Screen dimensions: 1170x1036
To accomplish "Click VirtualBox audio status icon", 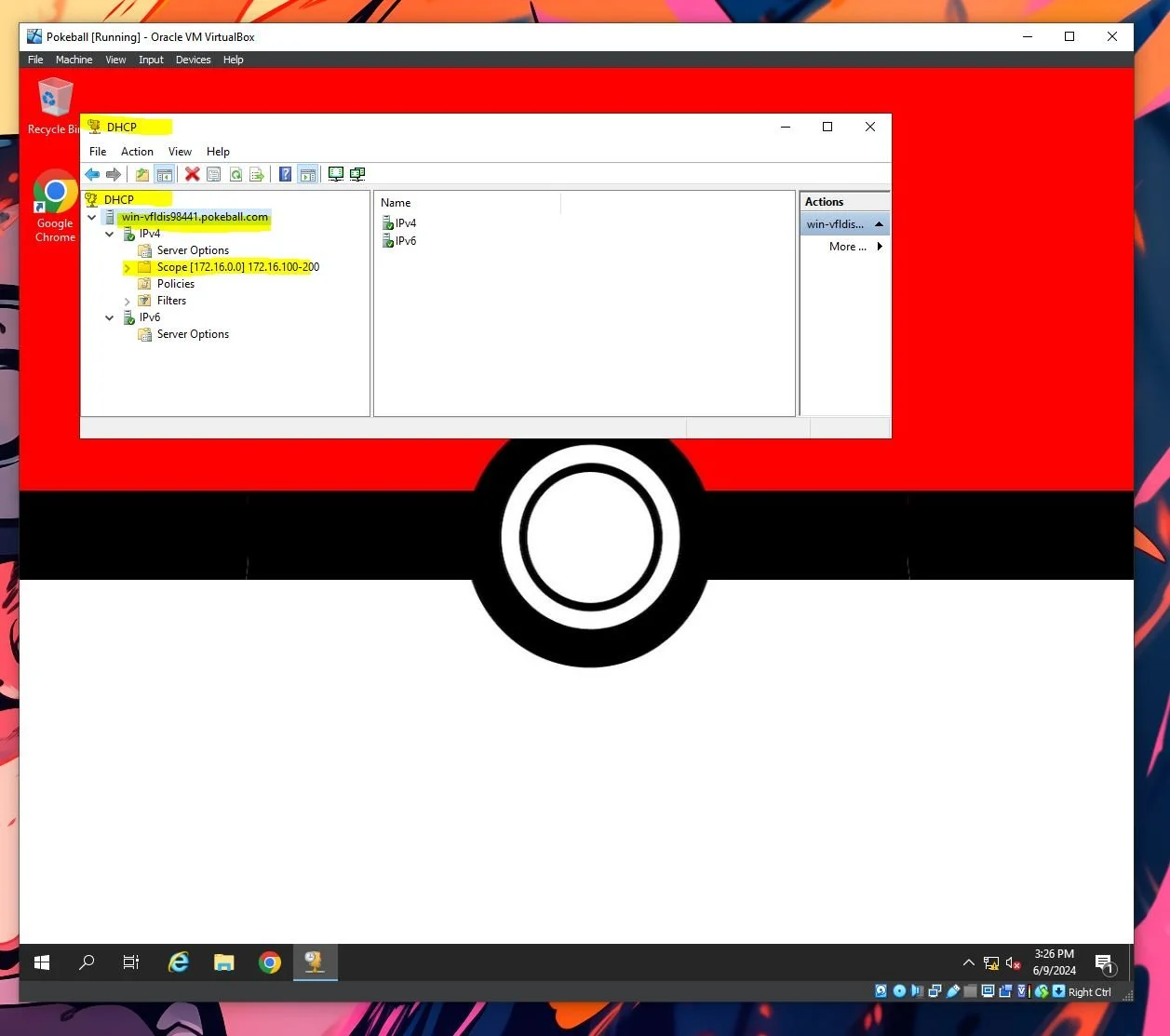I will tap(917, 991).
